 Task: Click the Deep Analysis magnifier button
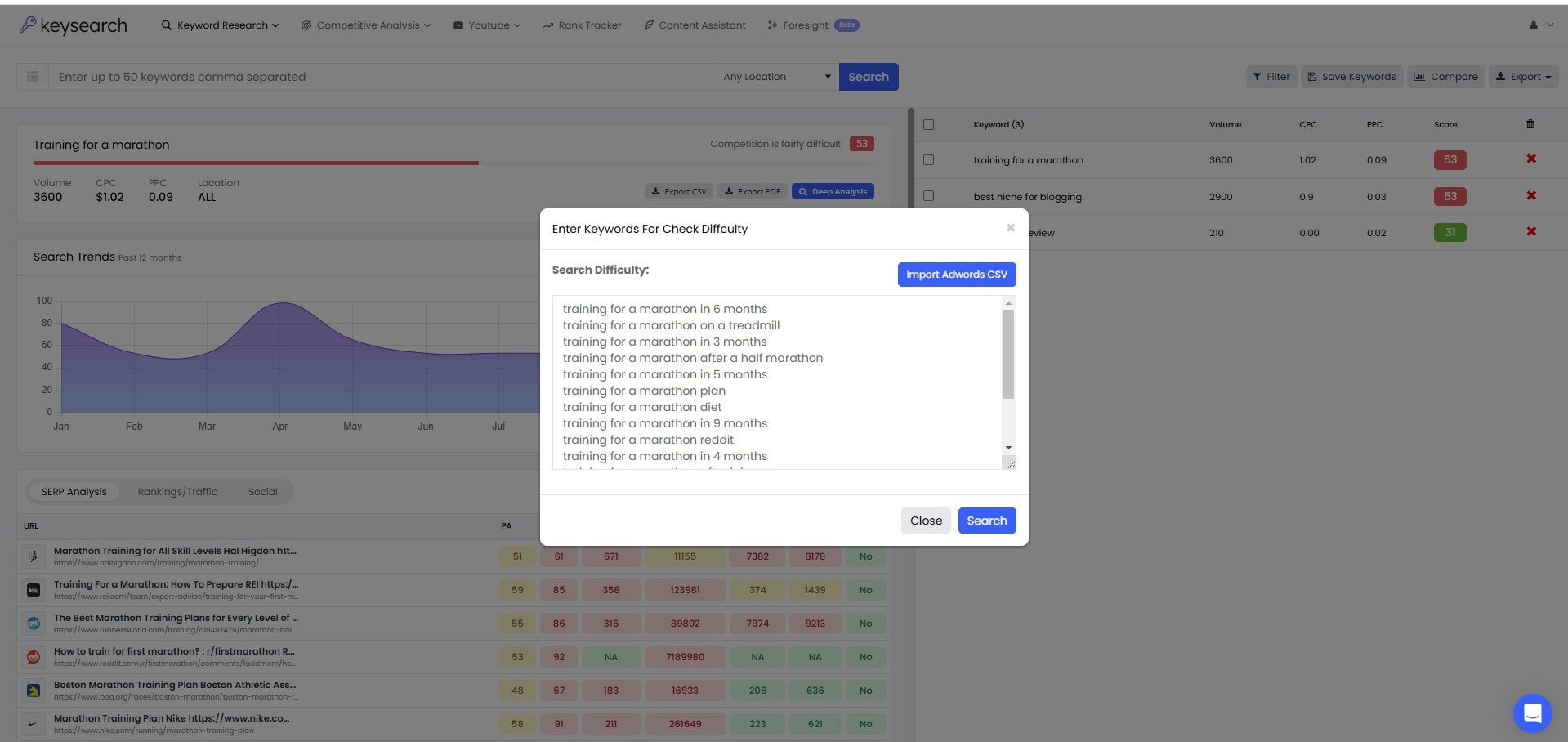point(832,190)
